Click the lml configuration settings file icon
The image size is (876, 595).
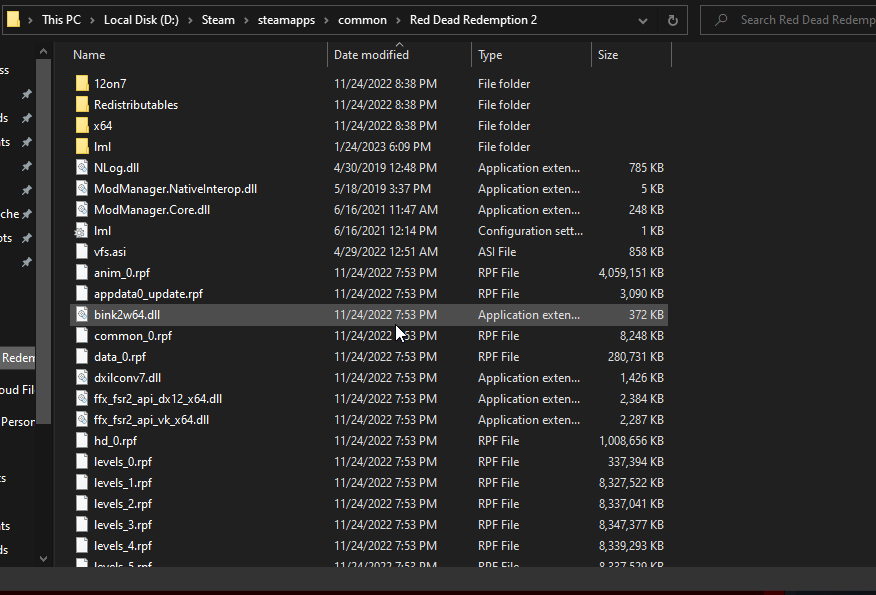tap(83, 231)
